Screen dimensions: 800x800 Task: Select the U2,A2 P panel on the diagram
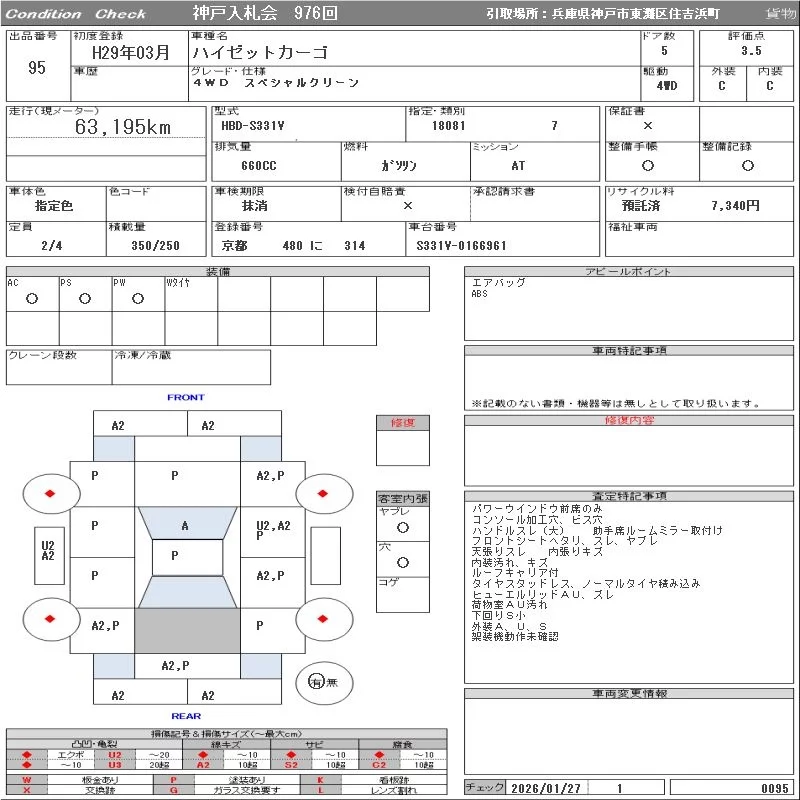pyautogui.click(x=273, y=530)
